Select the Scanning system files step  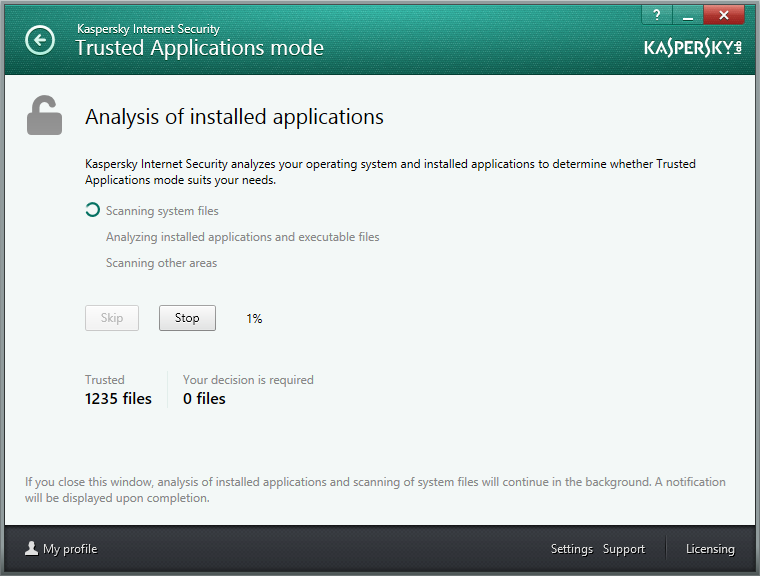(x=162, y=211)
